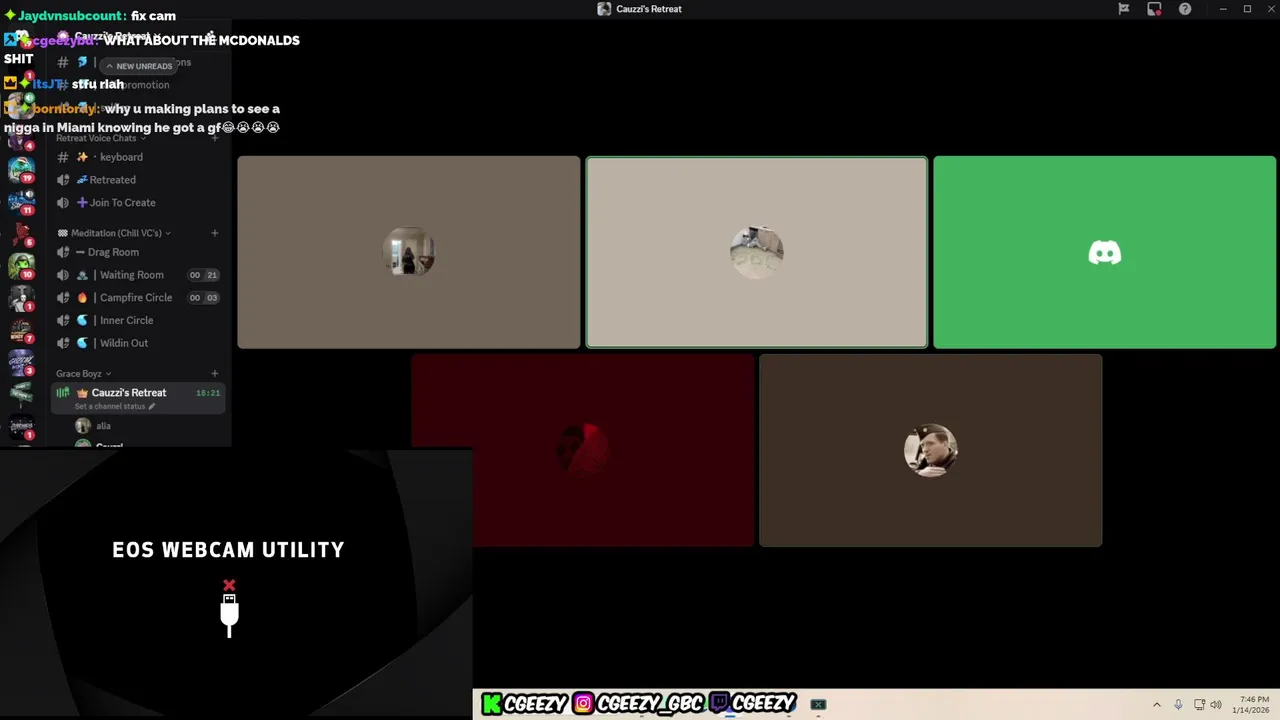The width and height of the screenshot is (1280, 720).
Task: Open the keyboard text channel
Action: (138, 157)
